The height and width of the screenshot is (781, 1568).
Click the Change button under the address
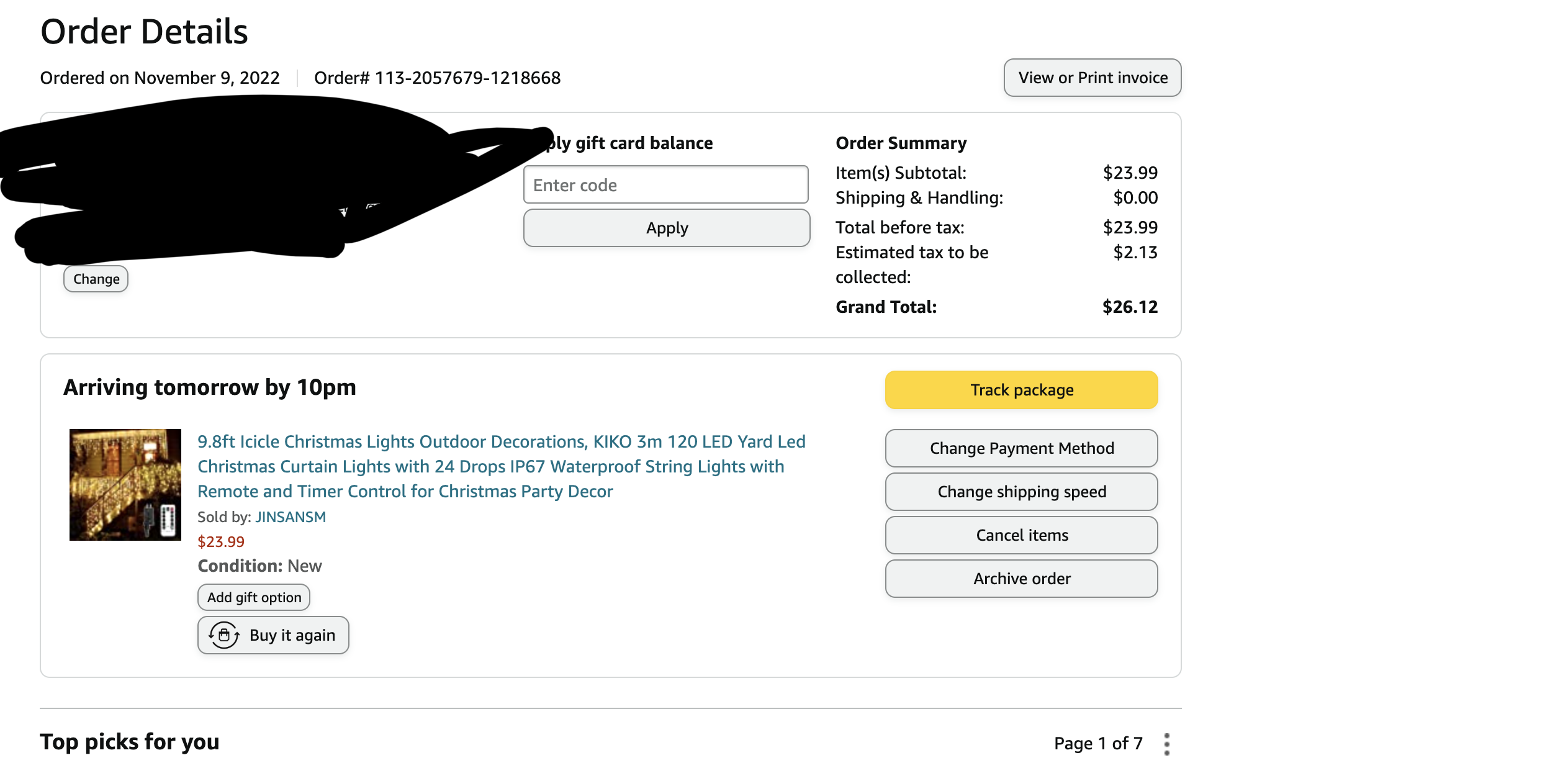coord(96,279)
